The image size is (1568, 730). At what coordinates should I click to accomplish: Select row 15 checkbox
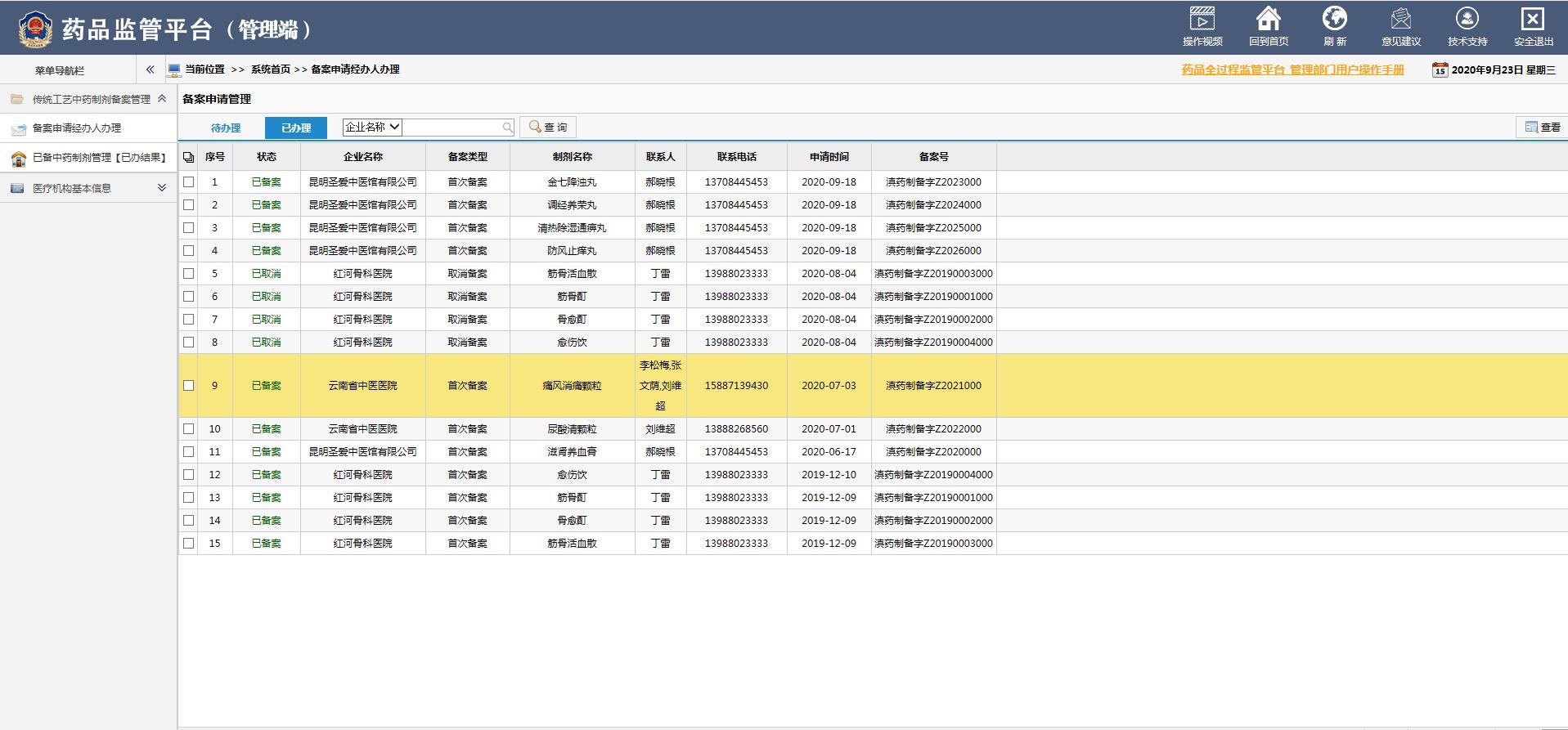tap(189, 544)
